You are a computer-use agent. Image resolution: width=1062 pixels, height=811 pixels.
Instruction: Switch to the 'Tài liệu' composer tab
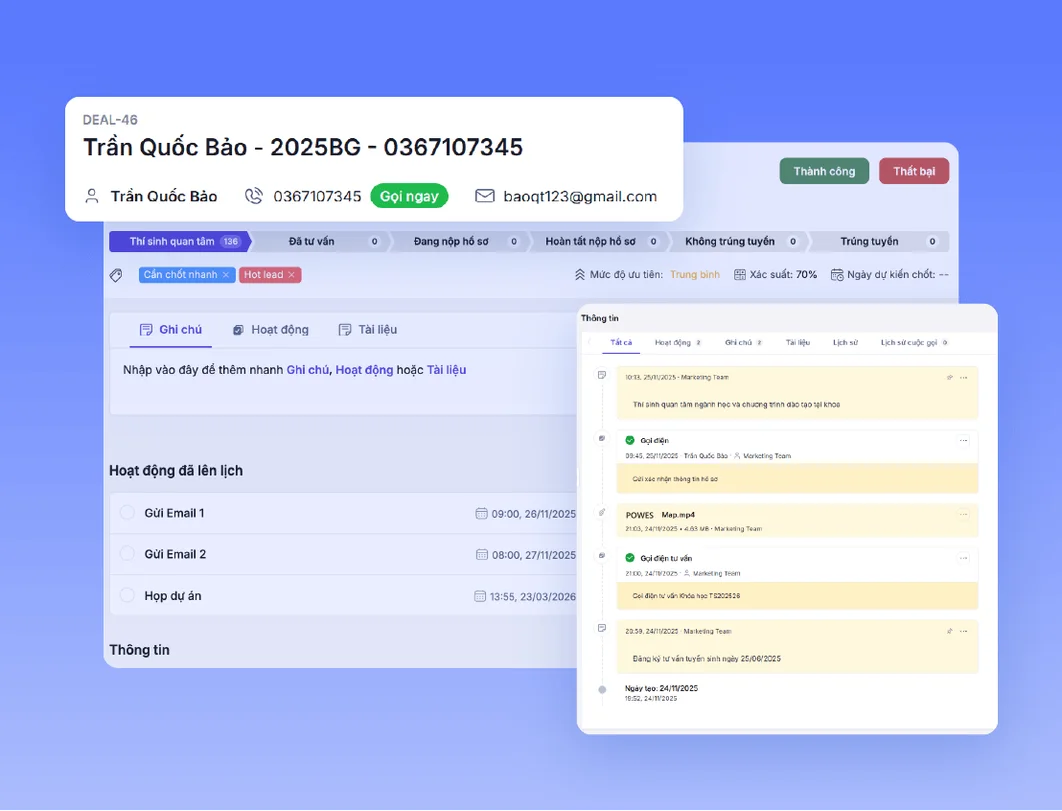pyautogui.click(x=368, y=330)
